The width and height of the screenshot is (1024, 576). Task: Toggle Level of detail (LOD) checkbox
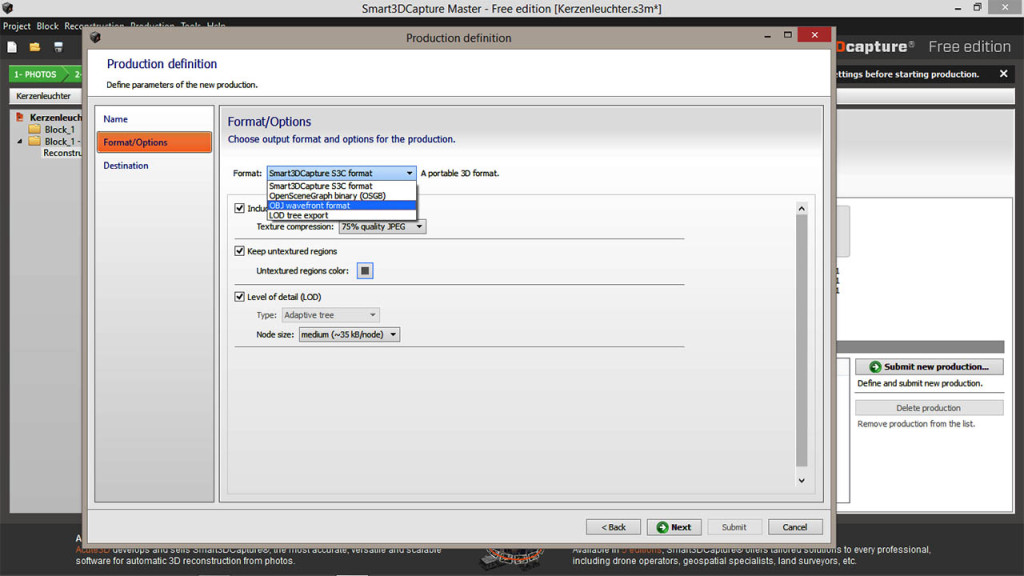click(x=240, y=296)
